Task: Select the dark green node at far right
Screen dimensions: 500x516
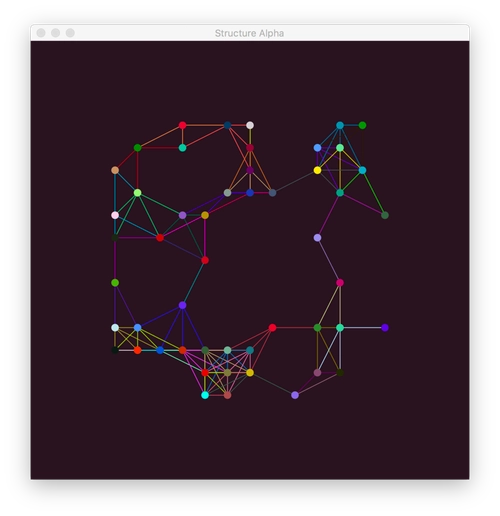Action: pos(385,215)
